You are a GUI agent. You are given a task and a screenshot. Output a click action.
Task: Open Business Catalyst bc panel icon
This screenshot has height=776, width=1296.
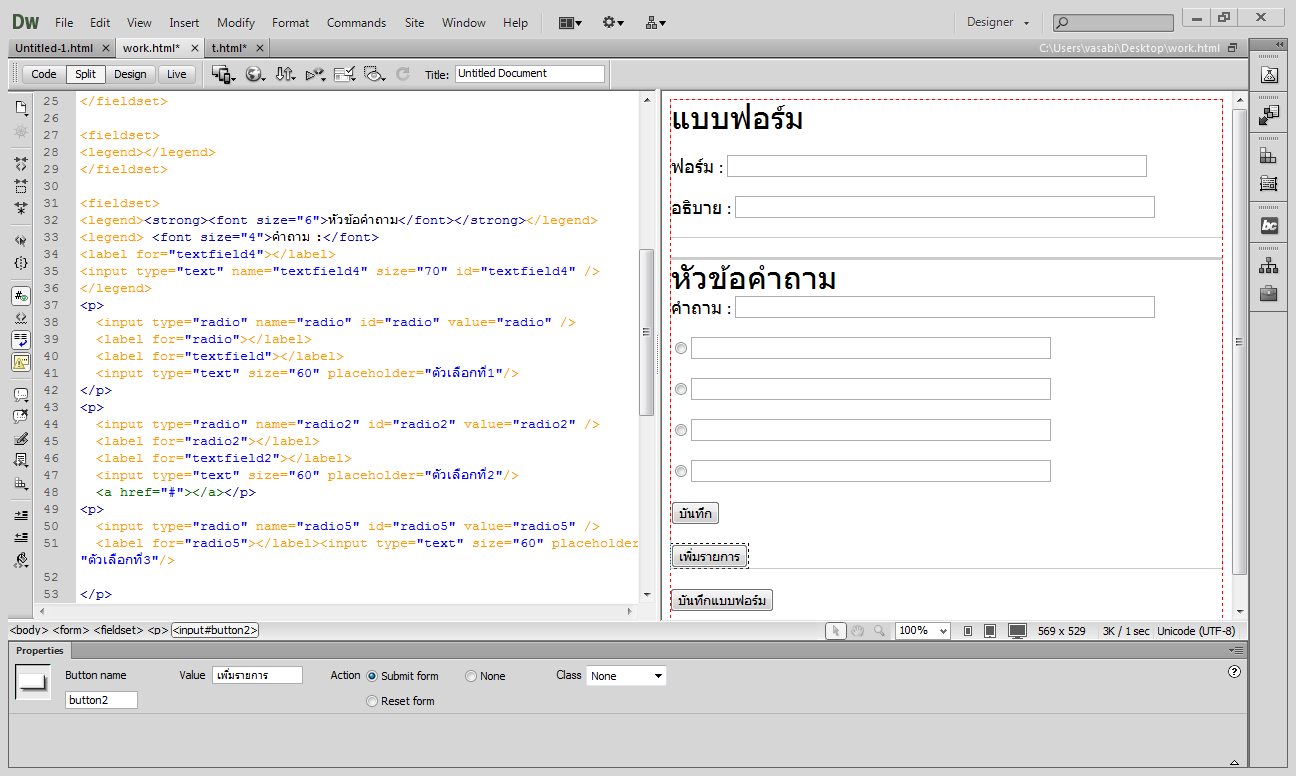tap(1269, 225)
